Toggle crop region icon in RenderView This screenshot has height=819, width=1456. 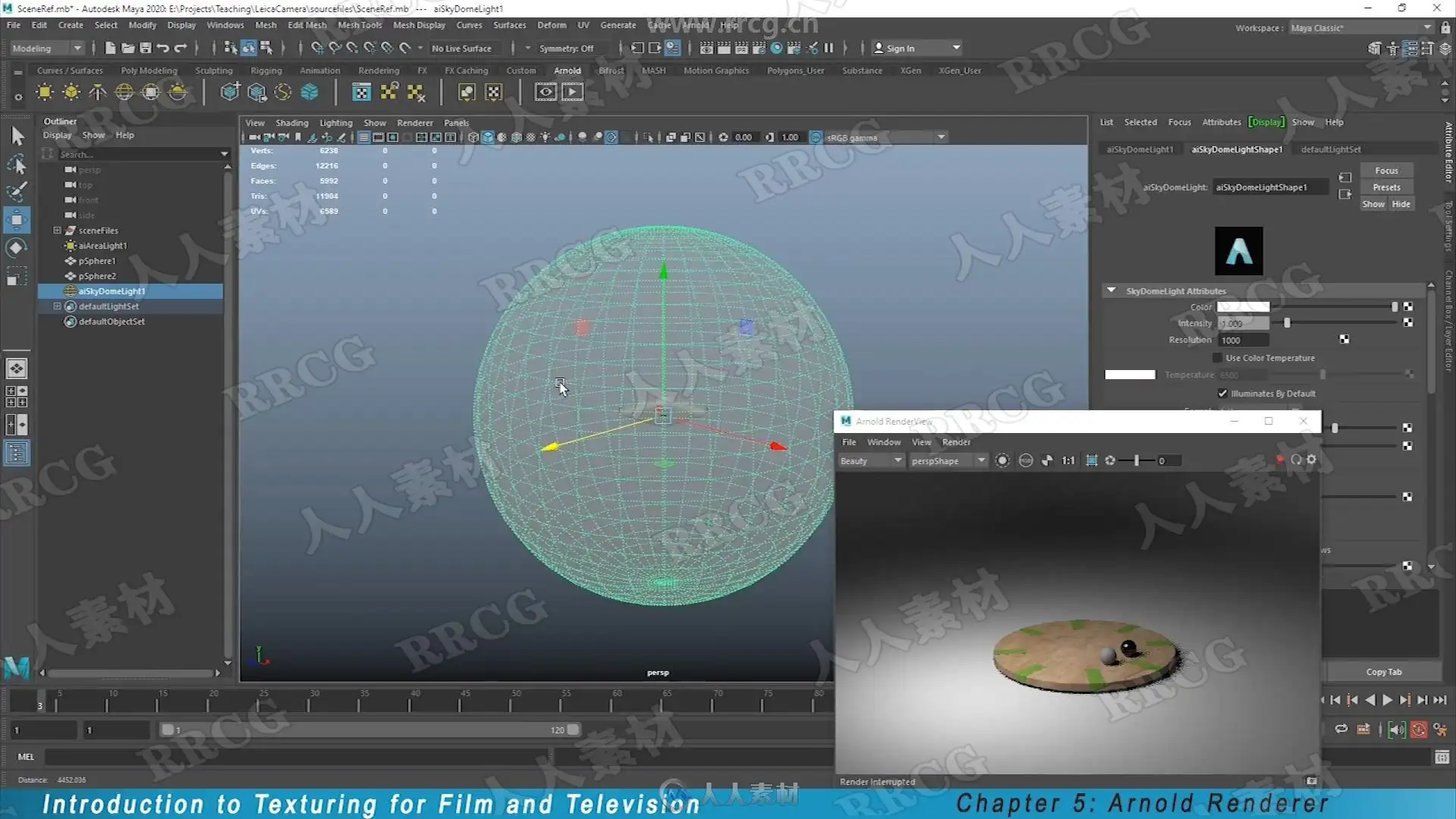coord(1091,460)
